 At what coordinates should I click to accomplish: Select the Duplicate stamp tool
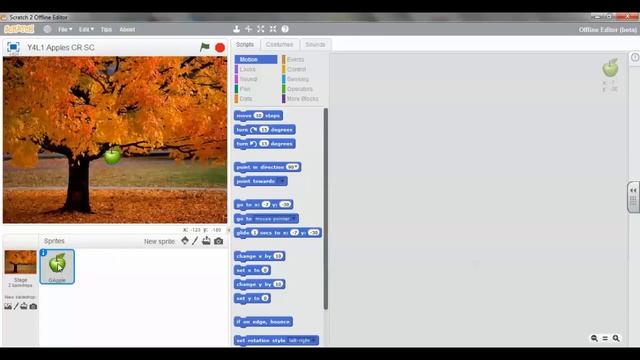tap(236, 29)
